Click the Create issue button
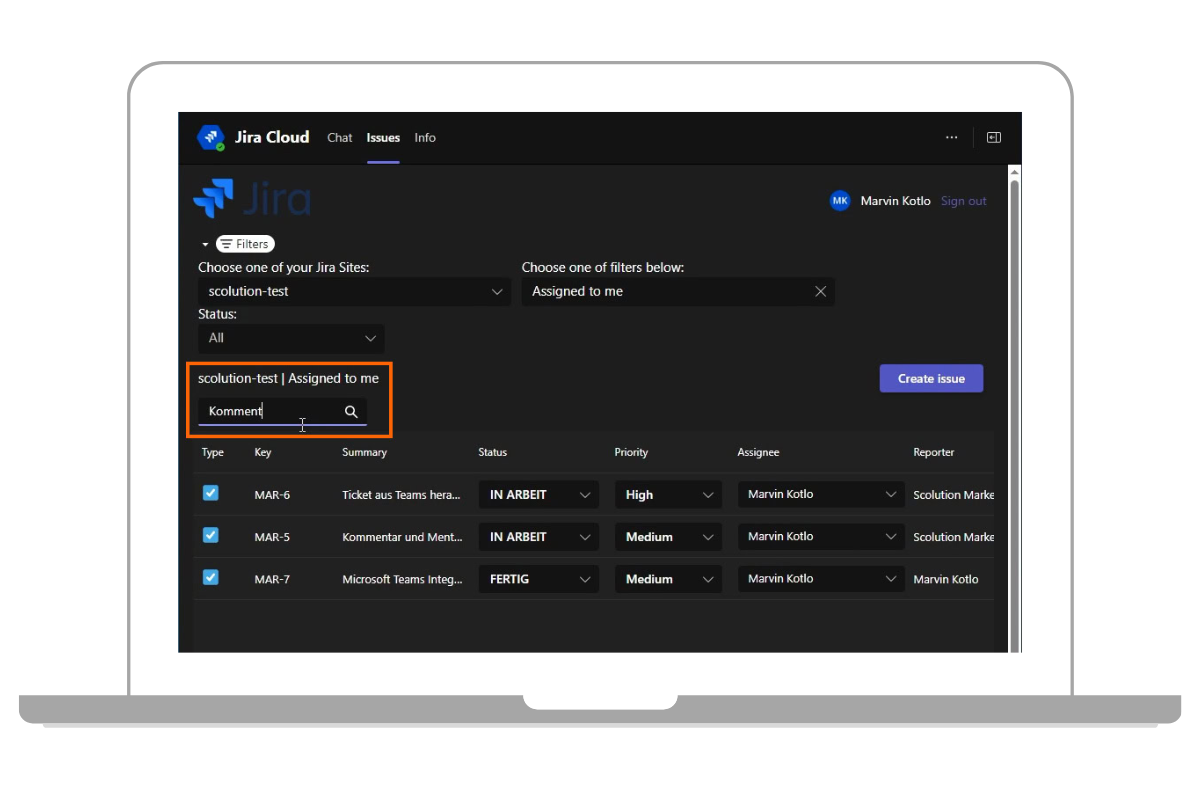This screenshot has height=790, width=1200. (931, 379)
